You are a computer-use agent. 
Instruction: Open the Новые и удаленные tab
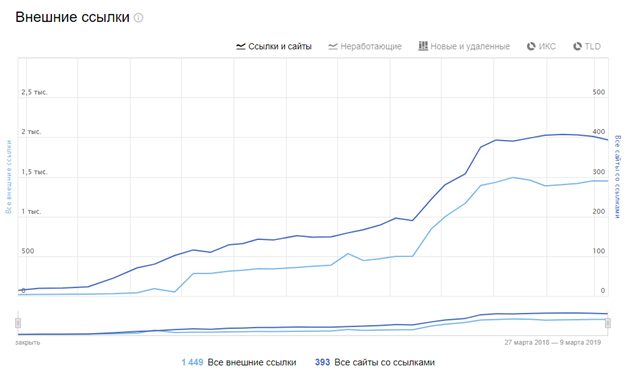click(x=464, y=47)
